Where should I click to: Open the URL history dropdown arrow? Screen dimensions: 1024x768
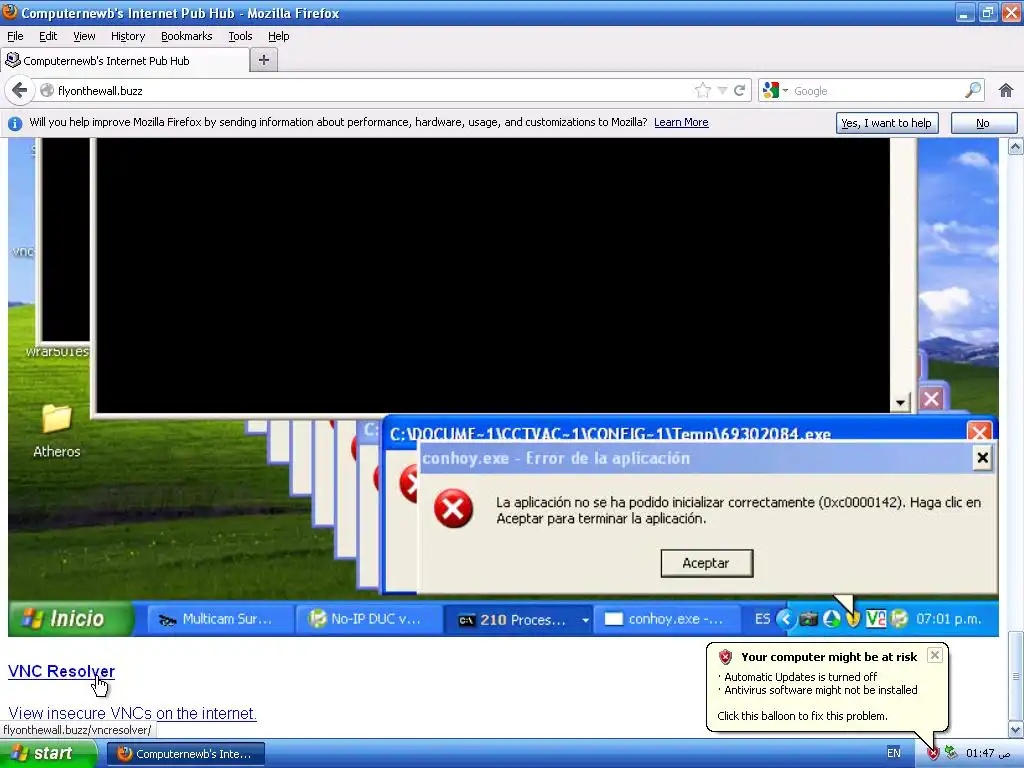tap(722, 90)
